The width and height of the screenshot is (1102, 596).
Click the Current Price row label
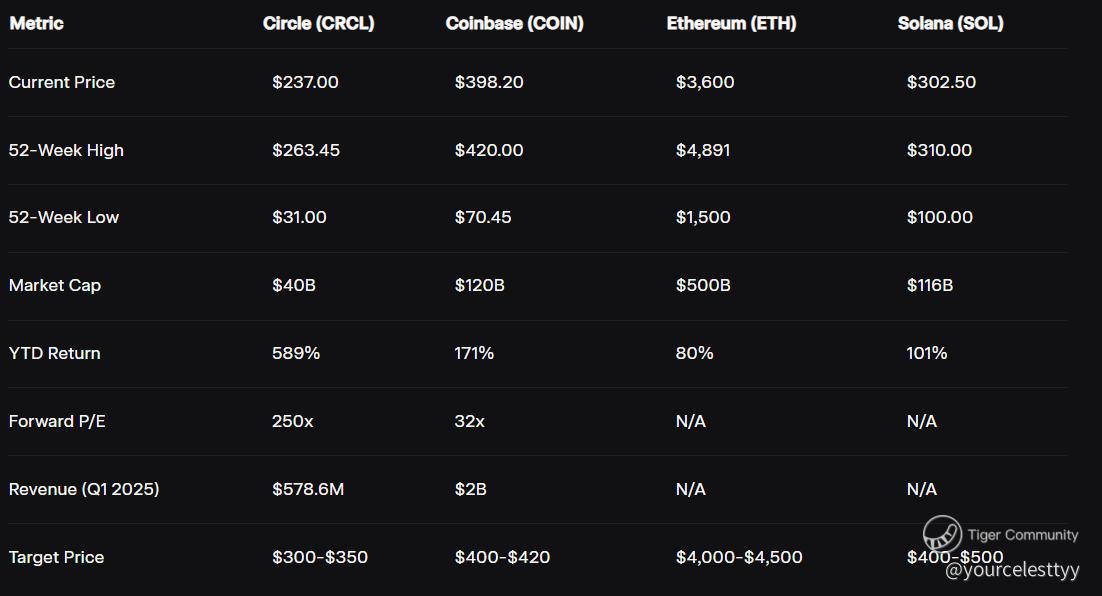pyautogui.click(x=62, y=83)
